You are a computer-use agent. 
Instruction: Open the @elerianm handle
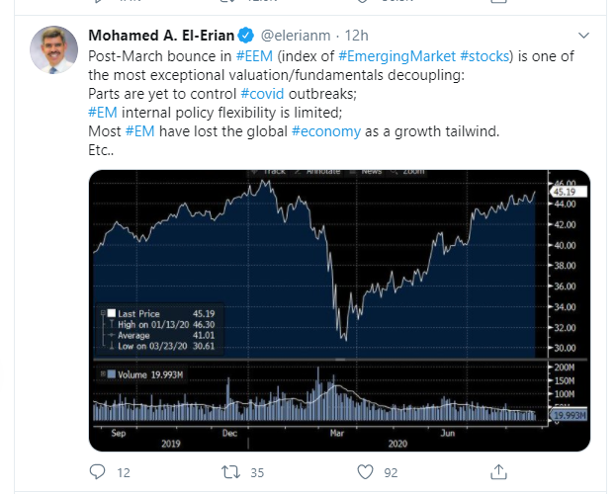[x=295, y=37]
